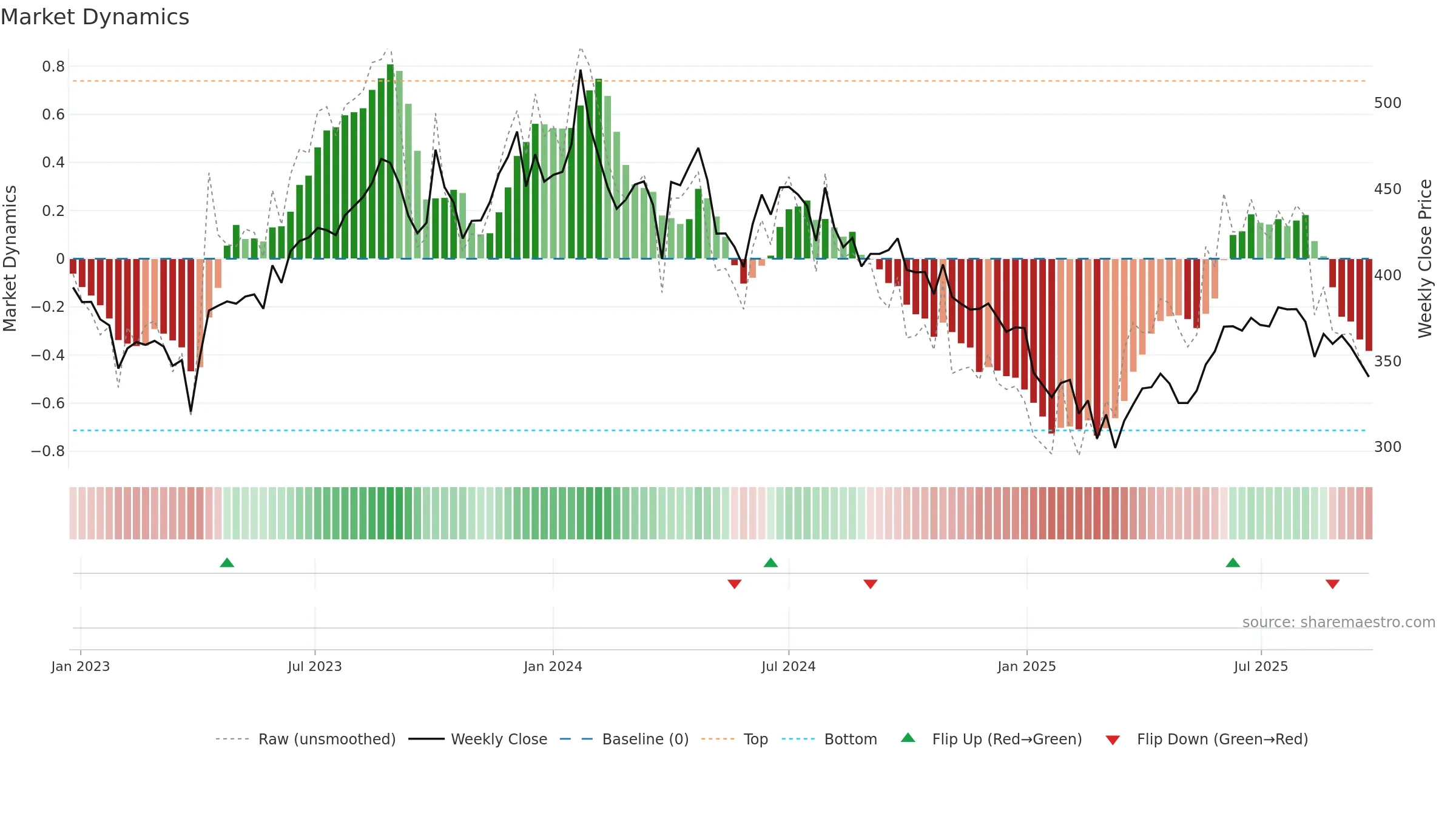Click the 450 price tick label
The image size is (1456, 819).
1388,189
